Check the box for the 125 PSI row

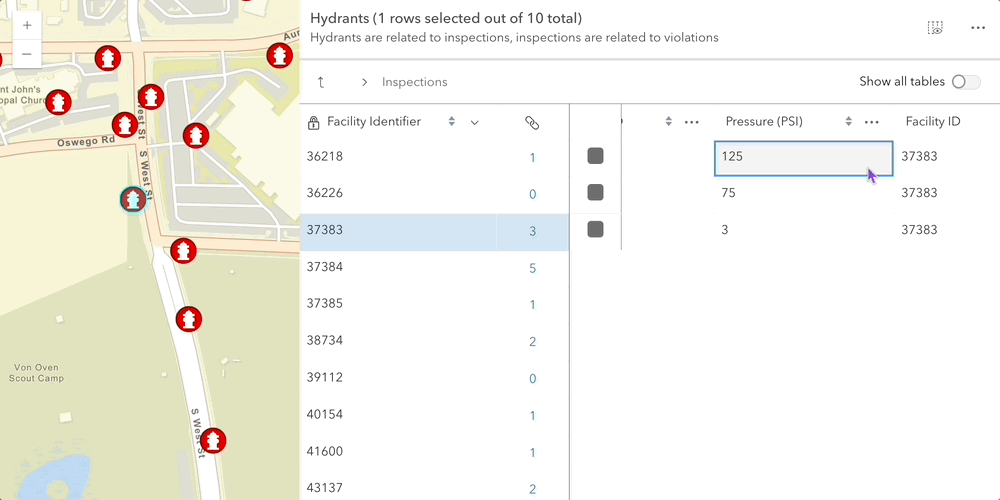(595, 156)
